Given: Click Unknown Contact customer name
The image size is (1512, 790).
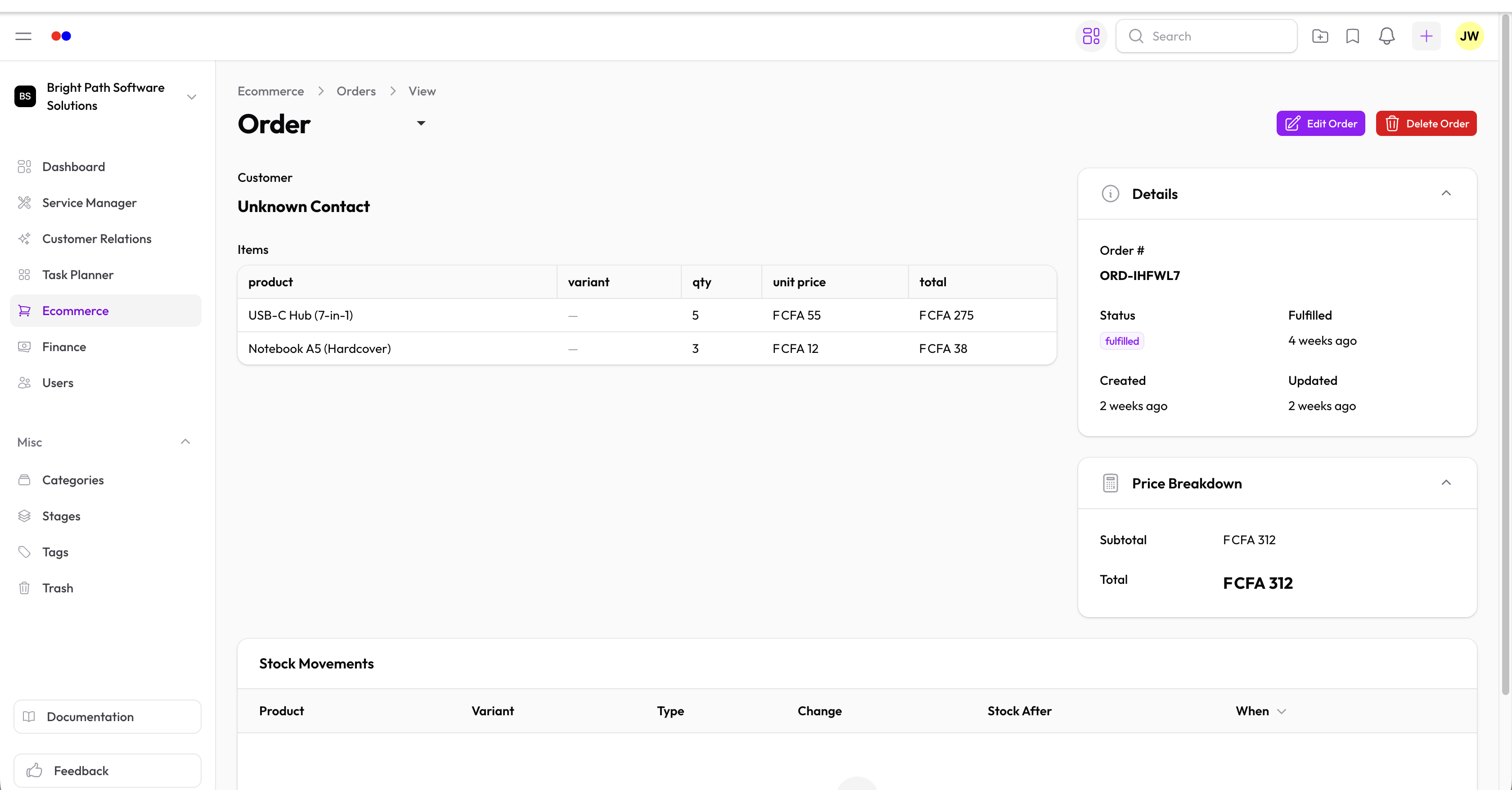Looking at the screenshot, I should pos(303,207).
